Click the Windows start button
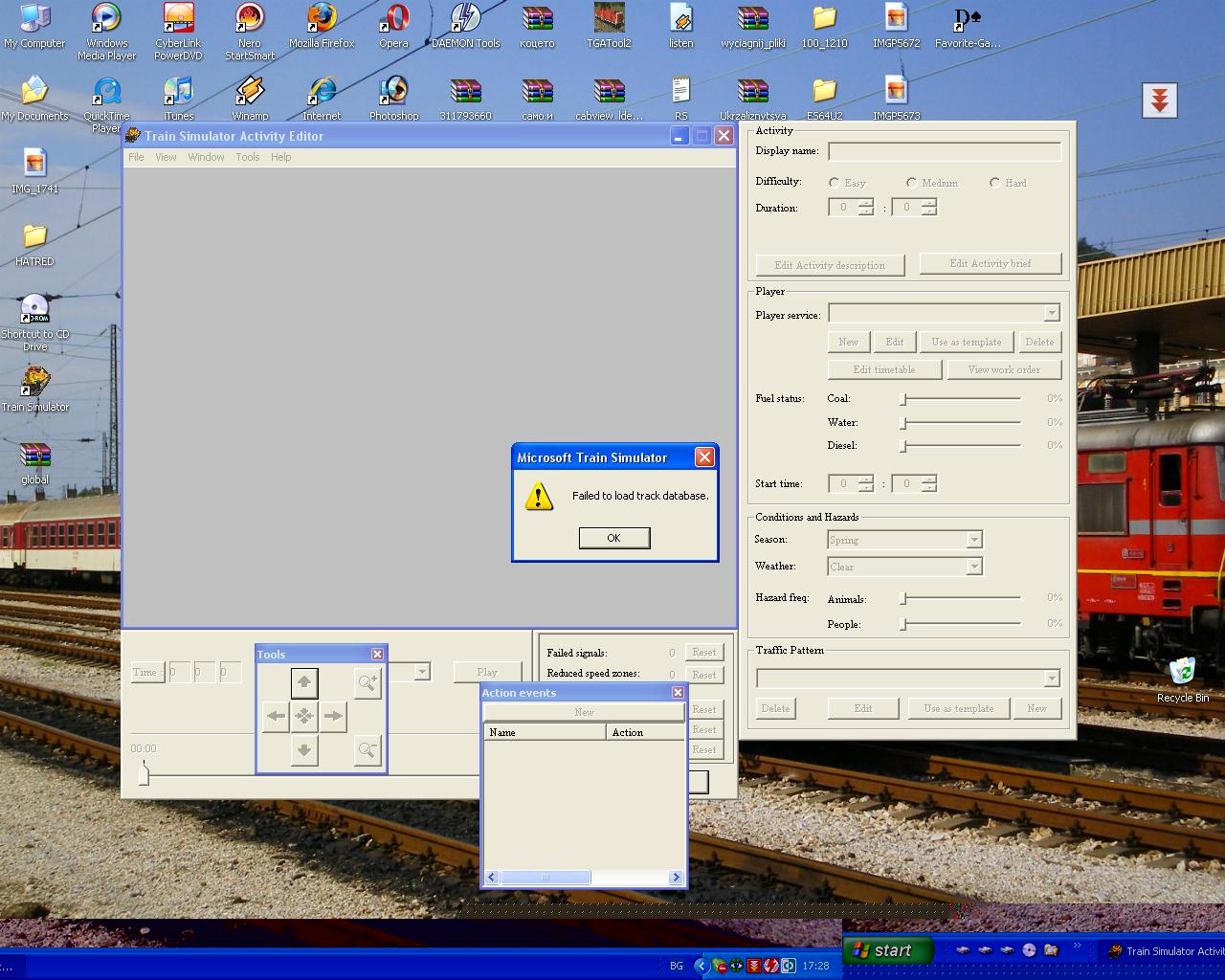 click(x=888, y=950)
